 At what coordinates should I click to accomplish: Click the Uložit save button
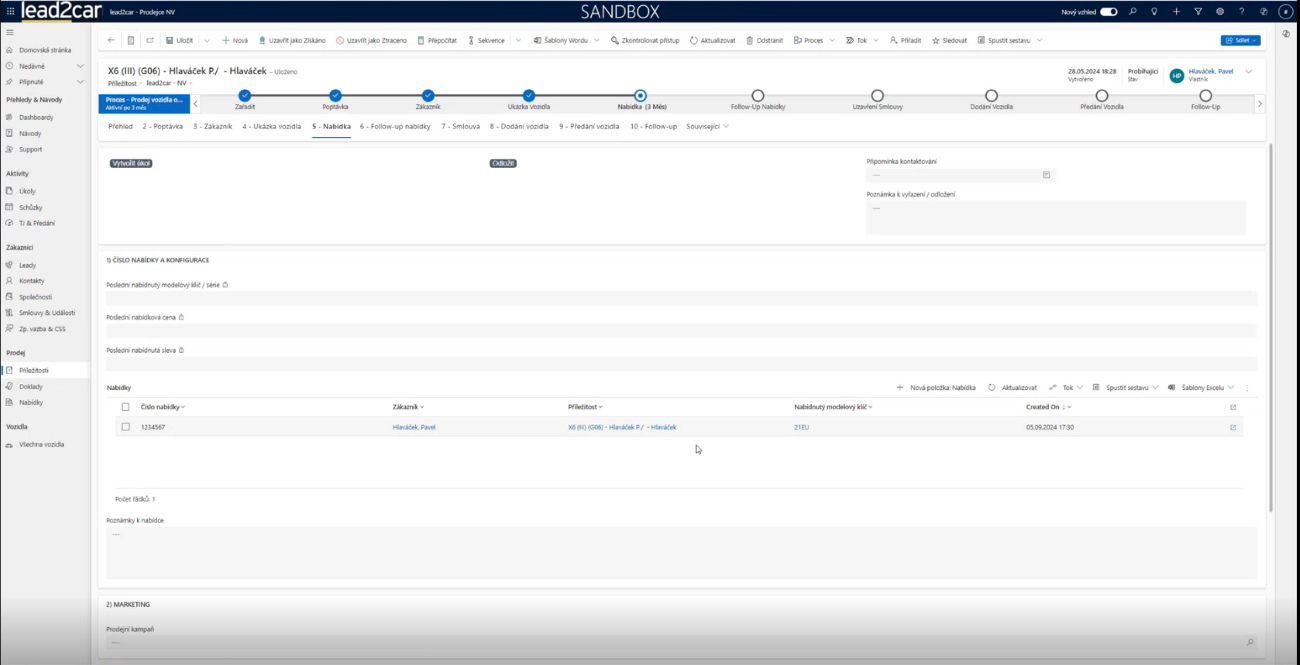(180, 40)
